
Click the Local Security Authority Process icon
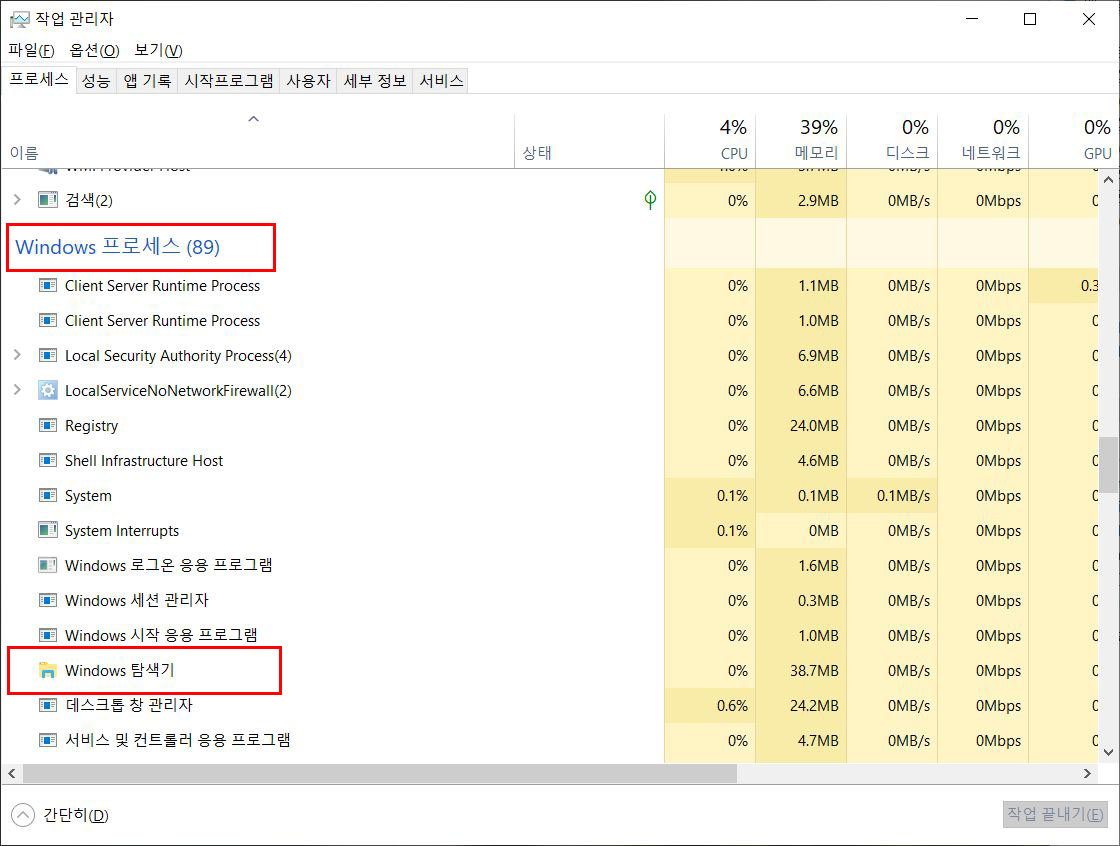pyautogui.click(x=48, y=355)
